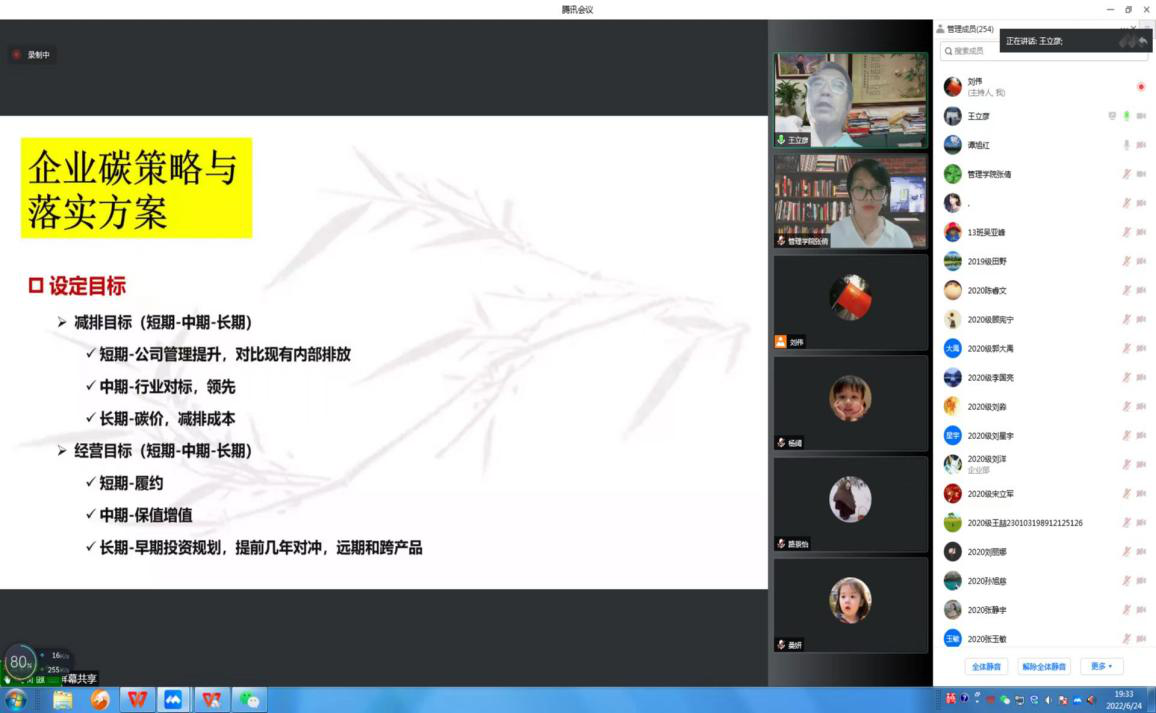Open Windows Explorer folder in taskbar
1156x713 pixels.
62,699
